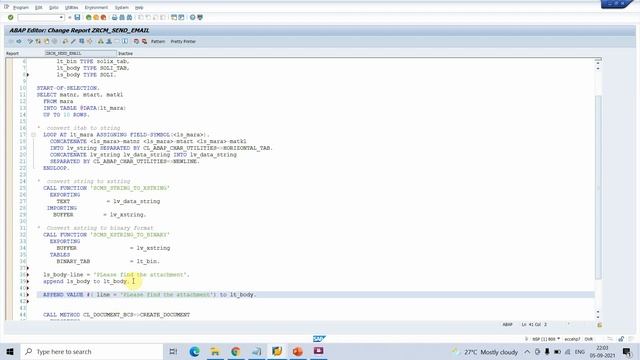Click the 'ecohp7' server name in status bar
Image resolution: width=640 pixels, height=360 pixels.
[x=572, y=339]
